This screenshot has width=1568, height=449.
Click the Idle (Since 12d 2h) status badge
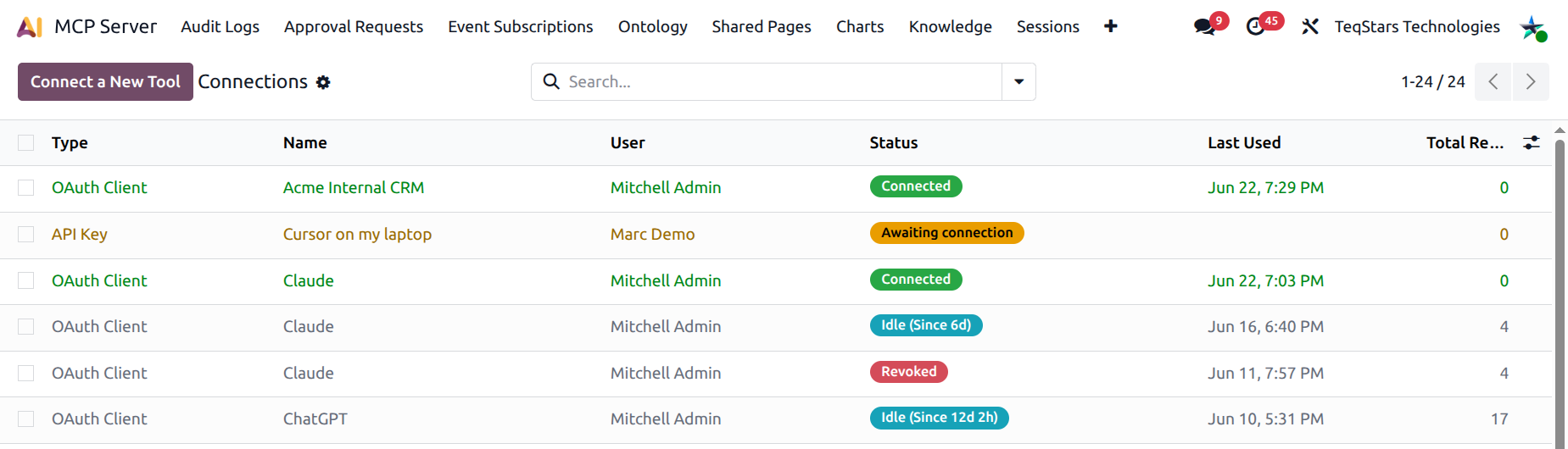click(x=940, y=418)
